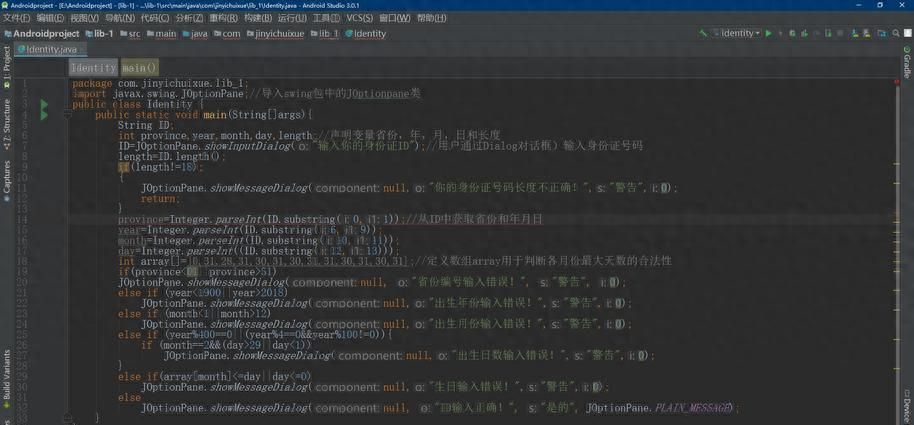Click the grayed Apply Changes icon
914x425 pixels.
coord(781,34)
